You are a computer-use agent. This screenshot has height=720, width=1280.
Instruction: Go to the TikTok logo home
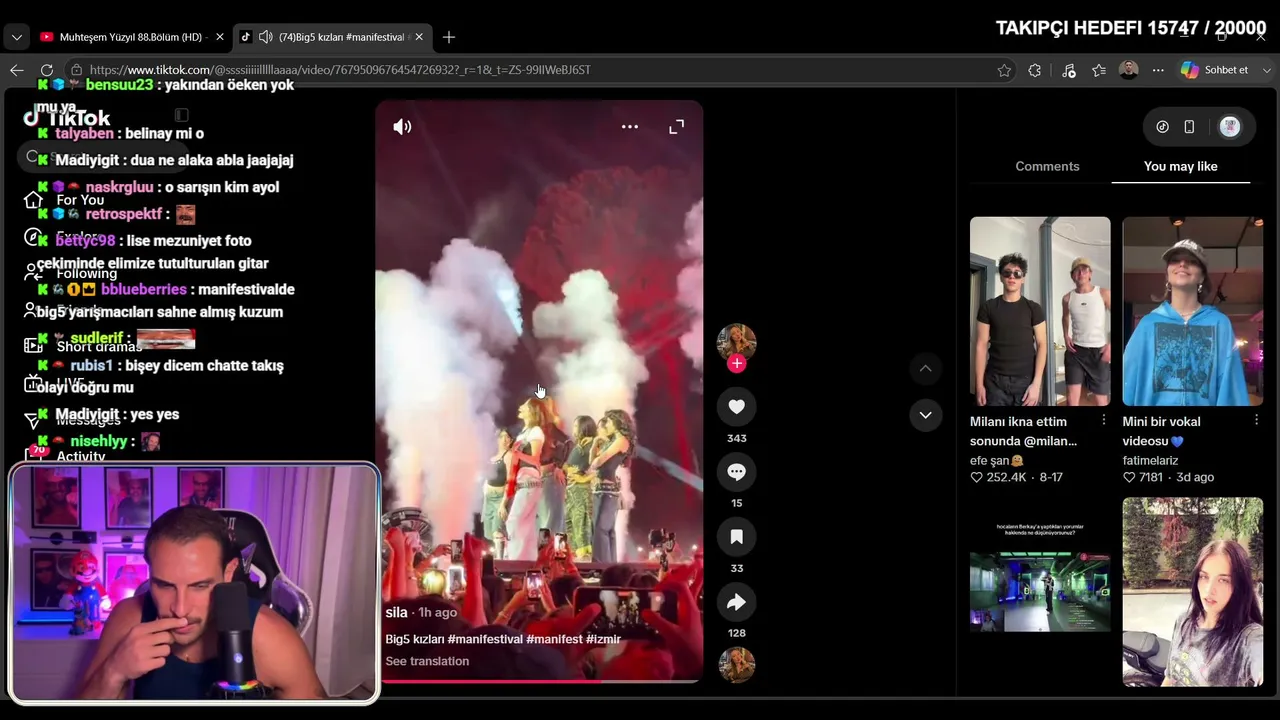[x=68, y=117]
